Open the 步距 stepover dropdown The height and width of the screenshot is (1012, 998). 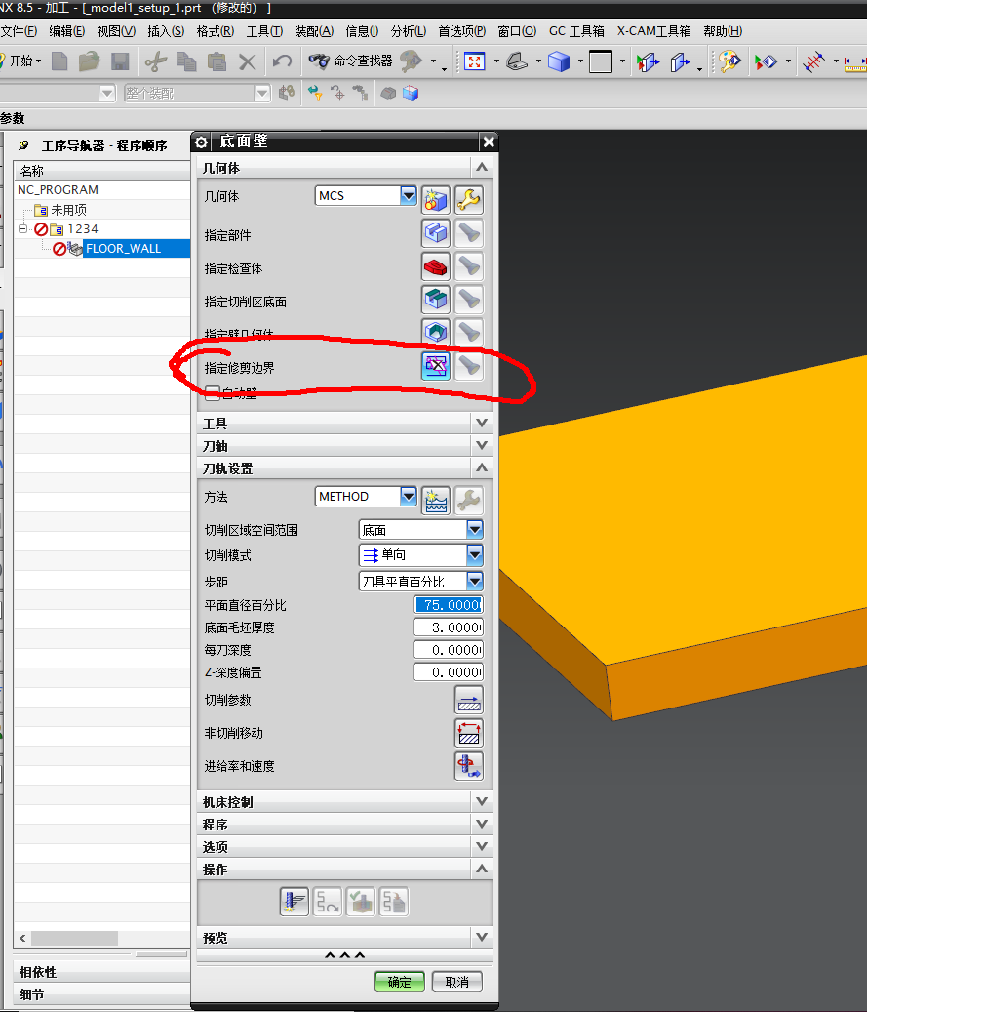click(475, 581)
